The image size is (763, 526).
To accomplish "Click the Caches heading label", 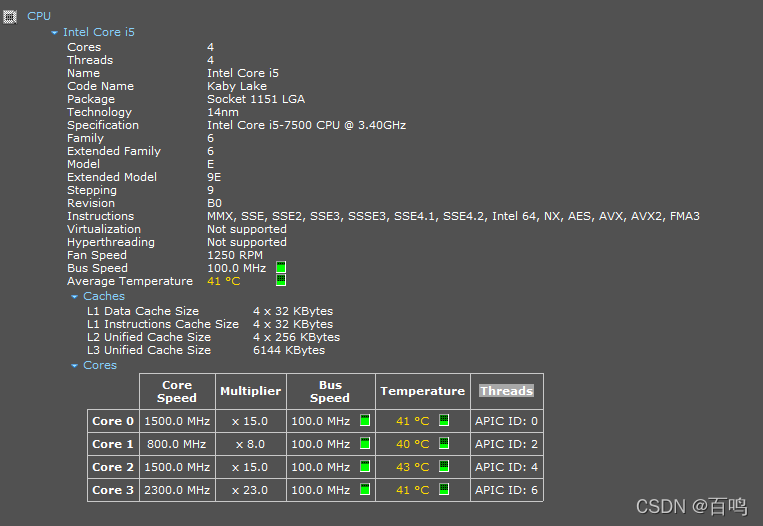I will 104,296.
